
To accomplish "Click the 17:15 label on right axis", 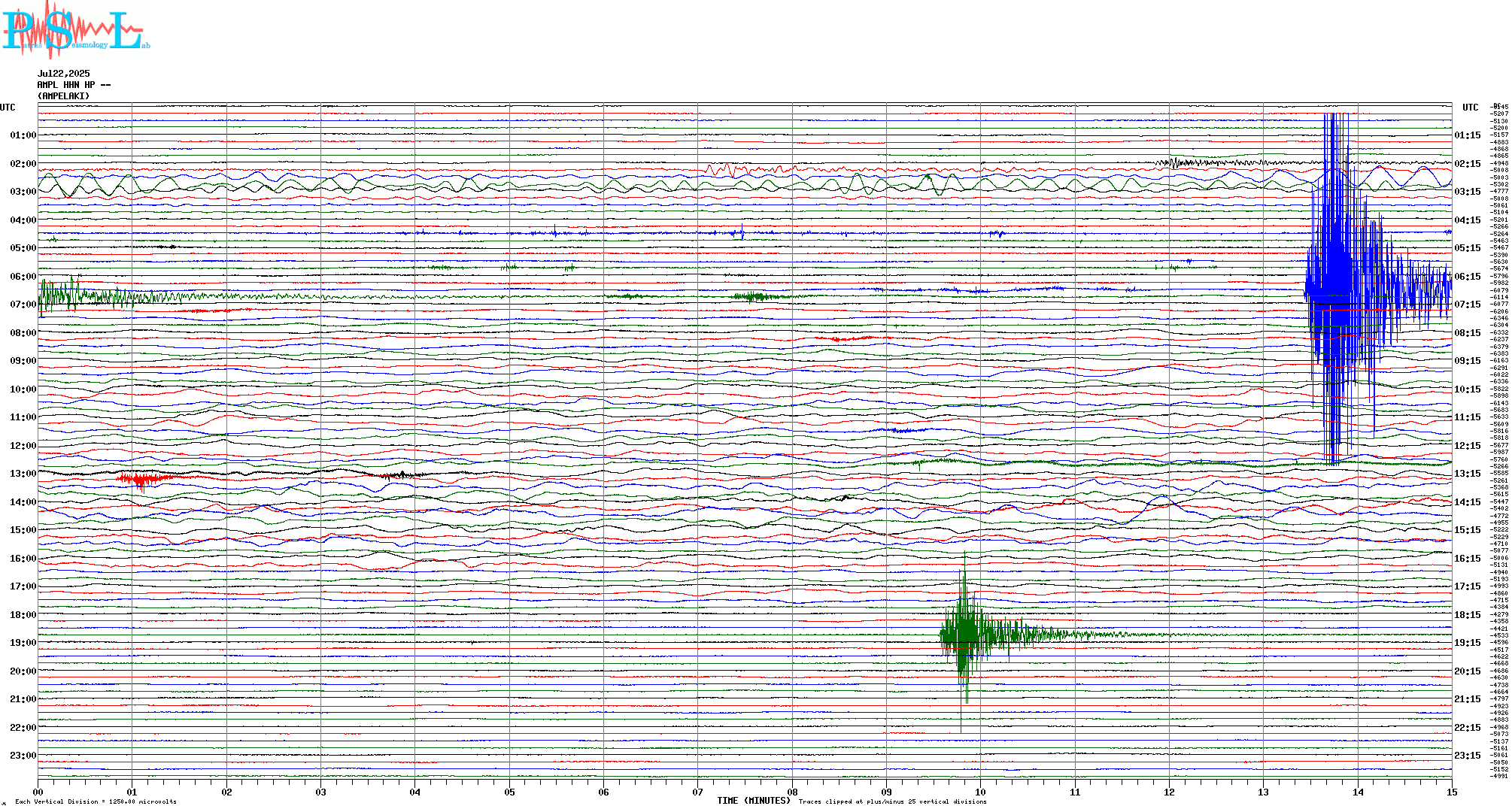I will [1468, 586].
